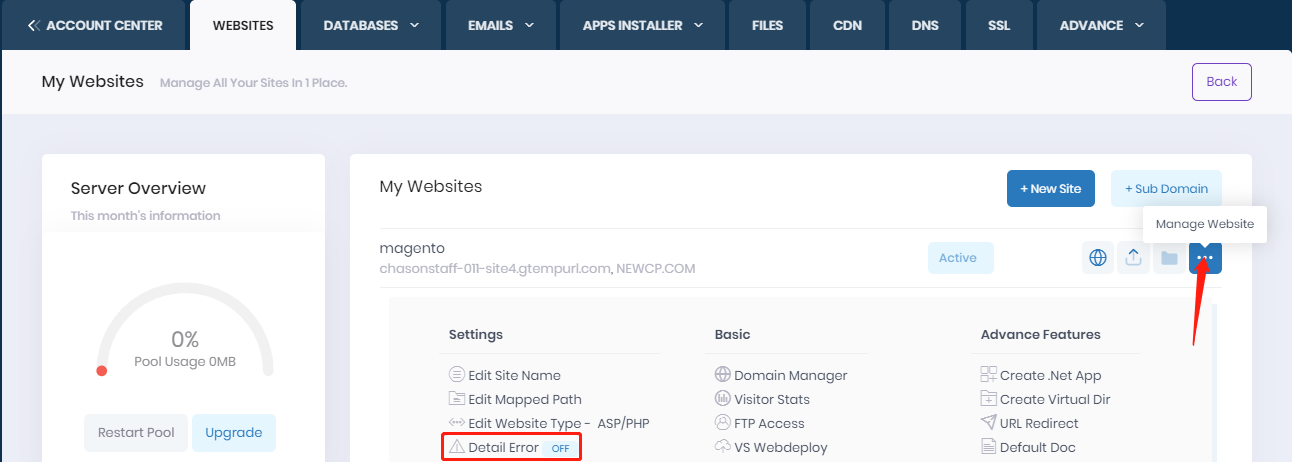
Task: Click the Create .Net App icon
Action: (x=989, y=375)
